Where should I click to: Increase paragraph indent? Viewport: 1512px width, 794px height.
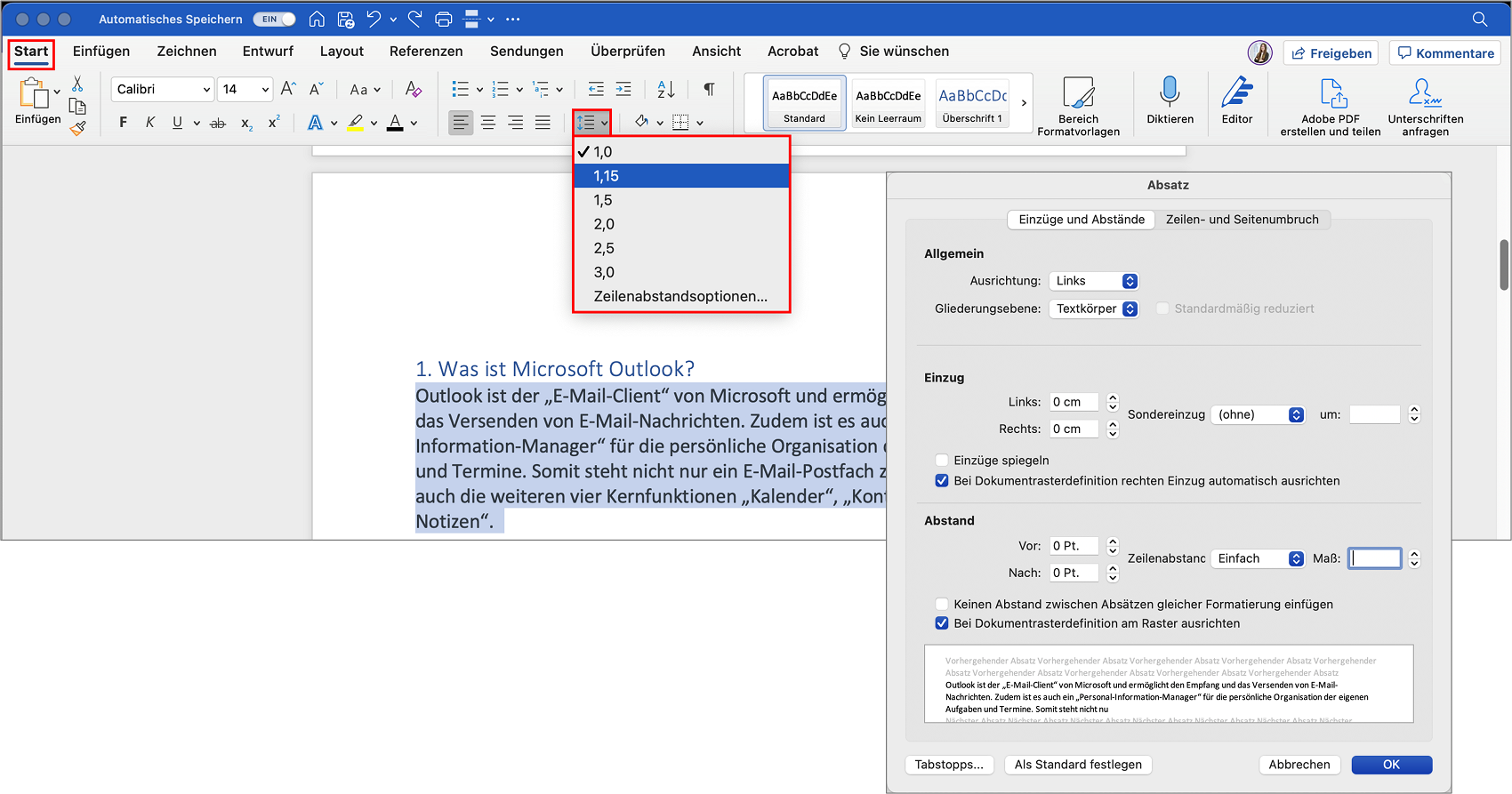(x=623, y=89)
